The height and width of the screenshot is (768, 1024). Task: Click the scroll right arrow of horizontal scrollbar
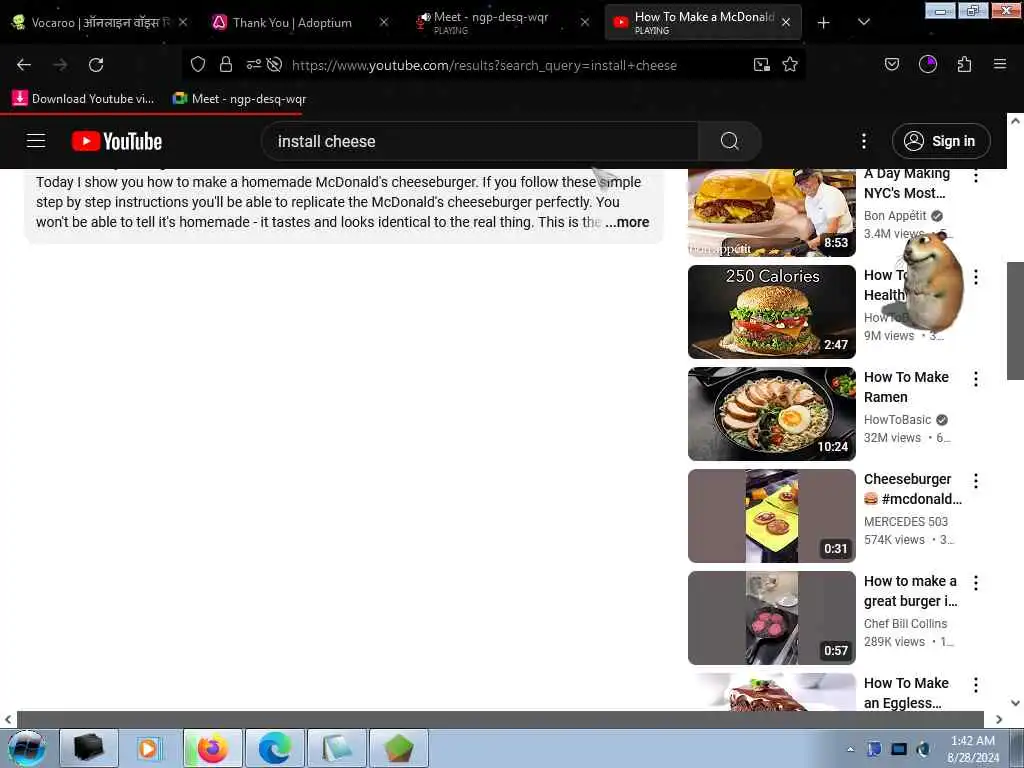(x=999, y=719)
